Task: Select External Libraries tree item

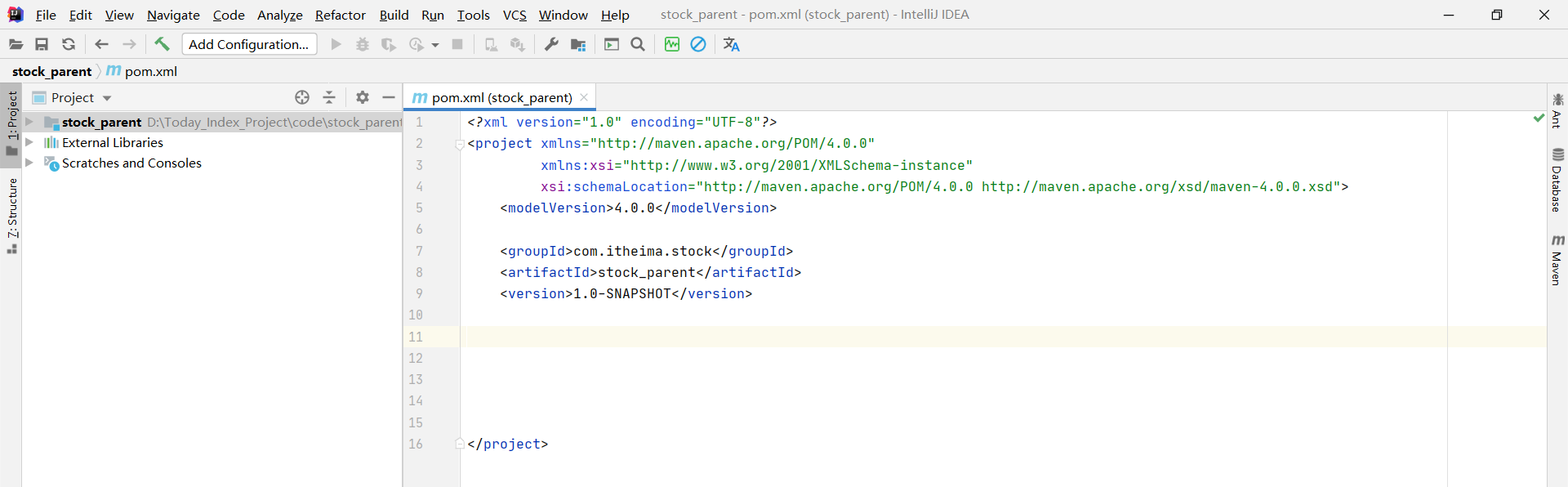Action: (x=113, y=142)
